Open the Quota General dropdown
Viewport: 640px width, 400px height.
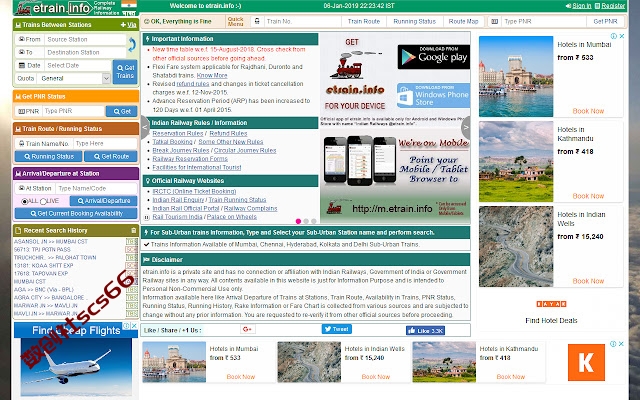click(74, 78)
